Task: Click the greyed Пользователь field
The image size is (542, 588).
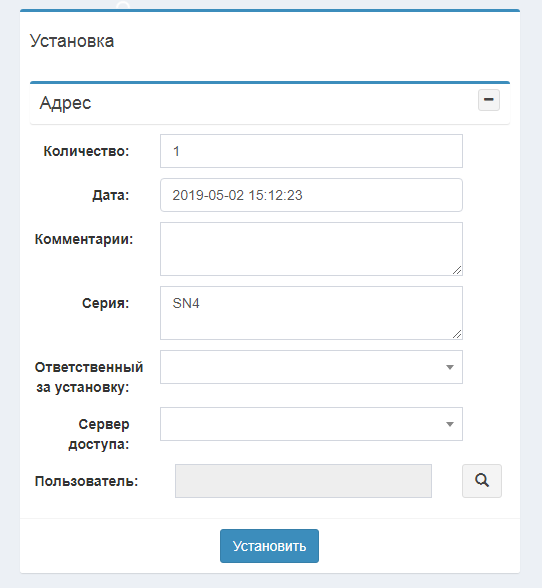Action: [x=303, y=481]
